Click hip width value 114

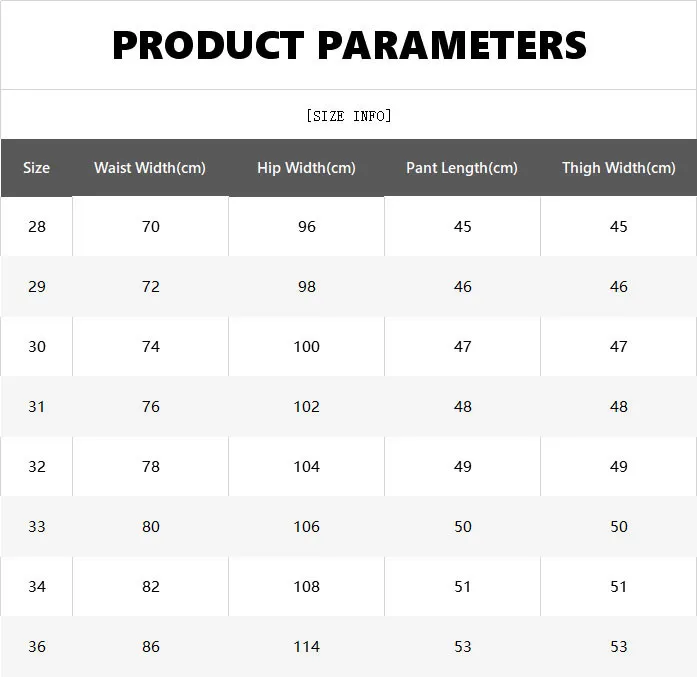306,647
